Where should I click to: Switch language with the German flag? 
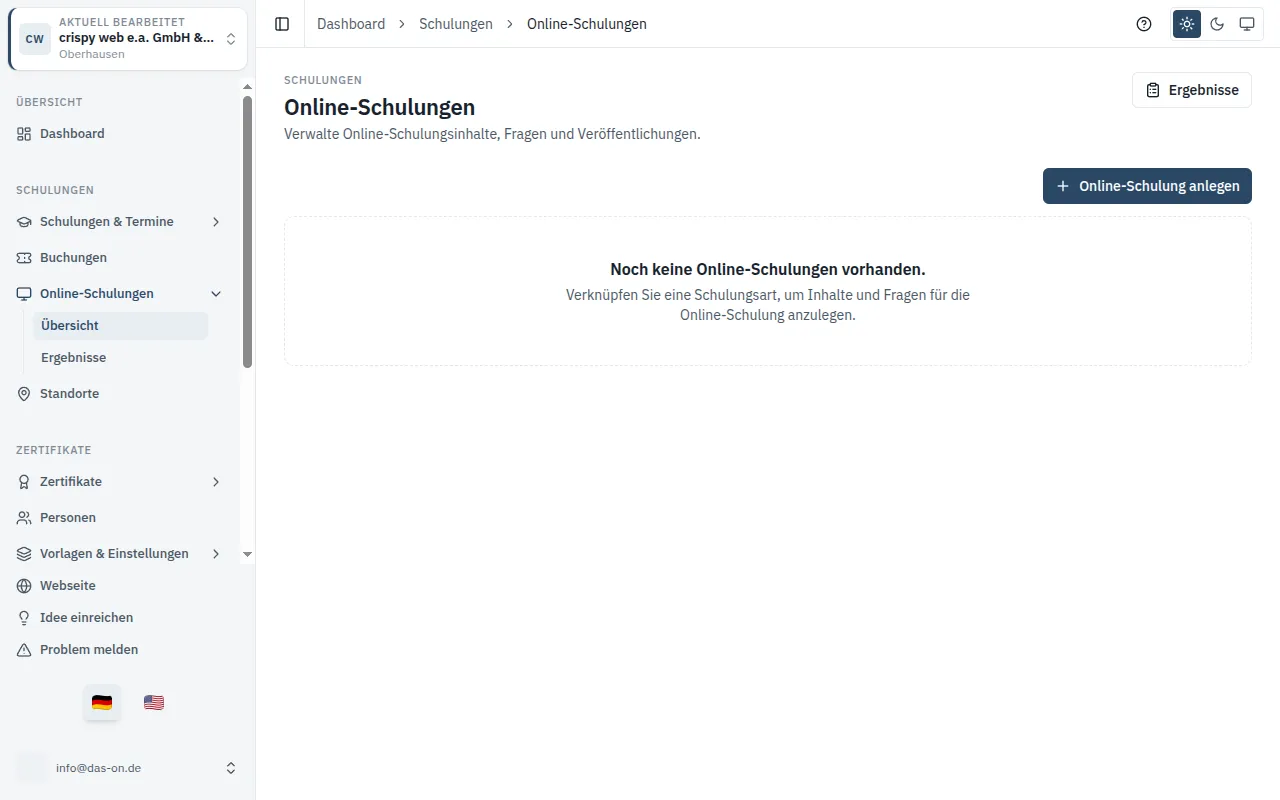click(102, 702)
